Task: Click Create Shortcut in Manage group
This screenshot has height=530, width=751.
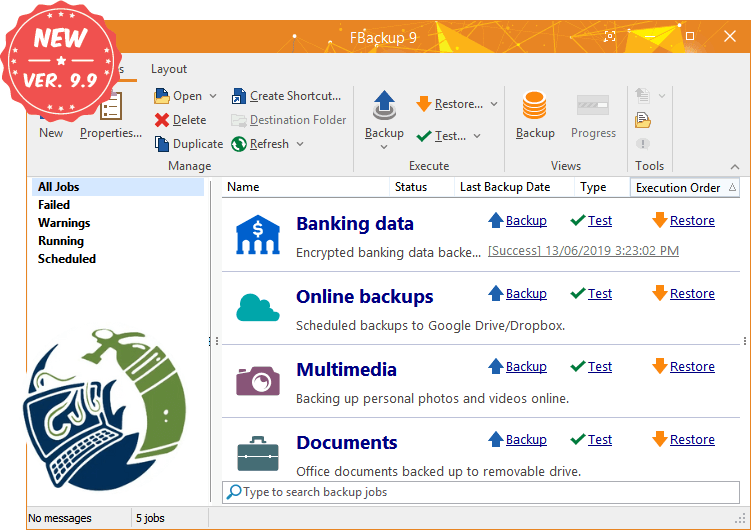Action: point(286,96)
